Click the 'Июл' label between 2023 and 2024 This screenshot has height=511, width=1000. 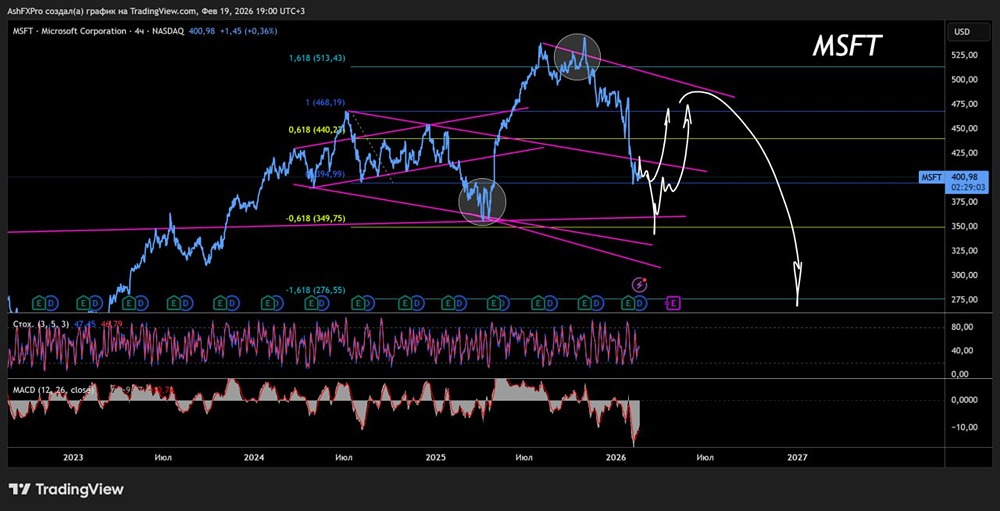coord(163,457)
